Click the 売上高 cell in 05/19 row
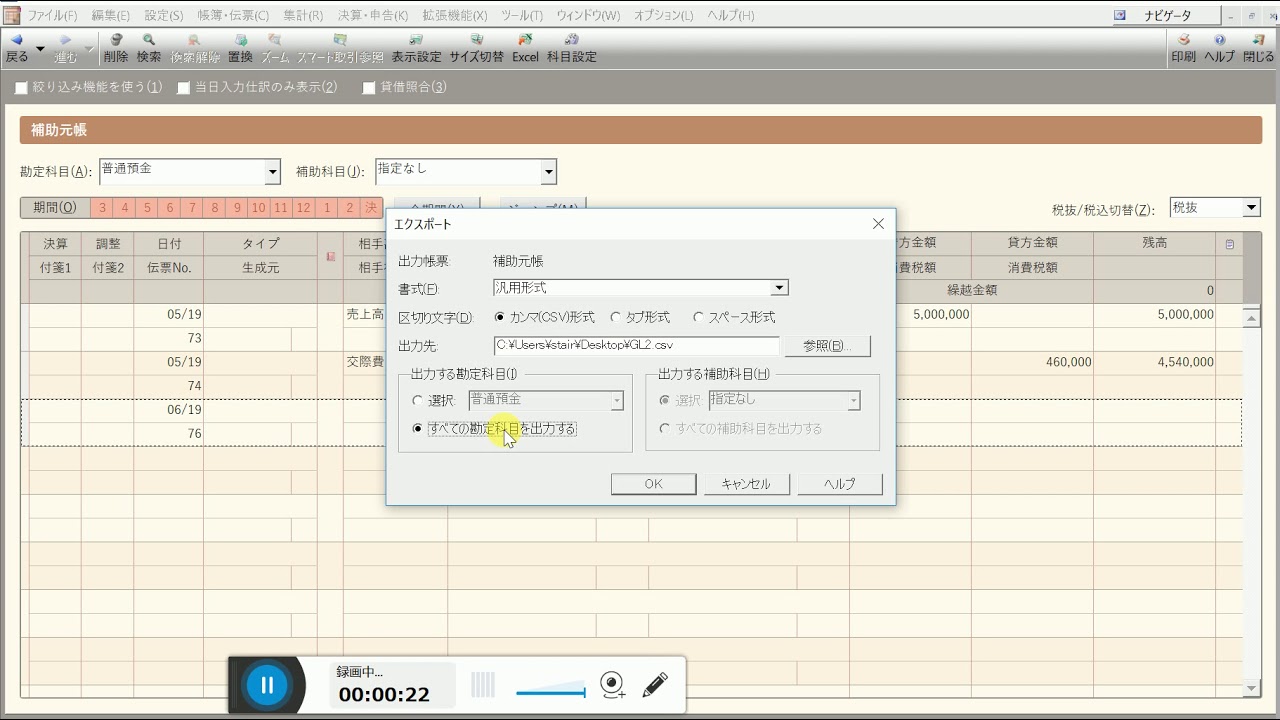 [x=365, y=314]
